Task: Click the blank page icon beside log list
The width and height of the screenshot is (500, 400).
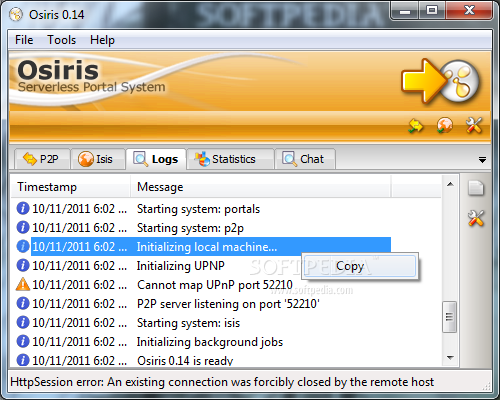Action: (476, 188)
